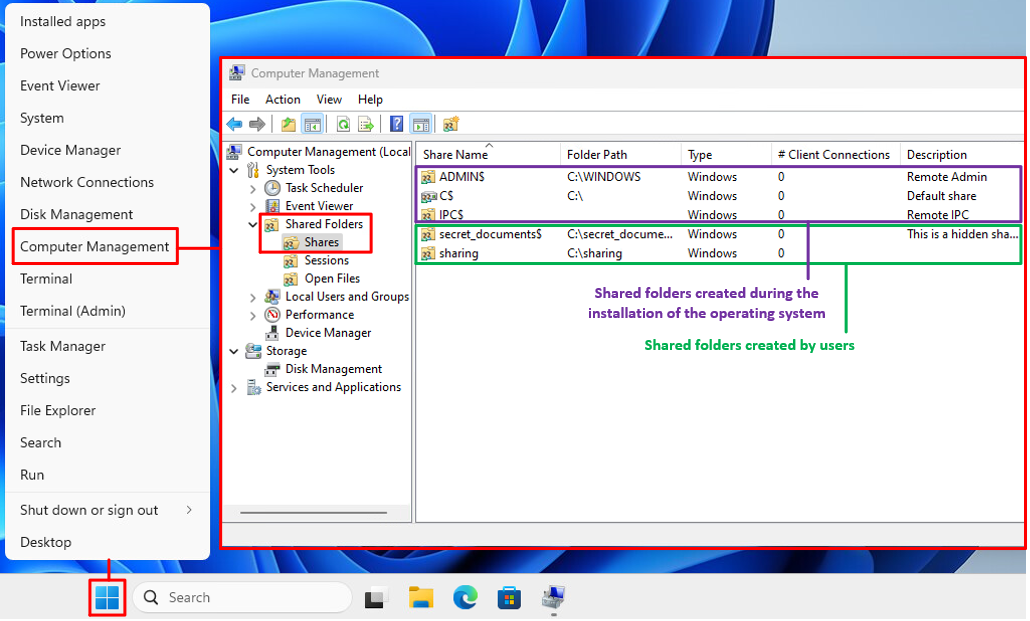The height and width of the screenshot is (621, 1030).
Task: Click the Export List toolbar icon
Action: click(x=368, y=123)
